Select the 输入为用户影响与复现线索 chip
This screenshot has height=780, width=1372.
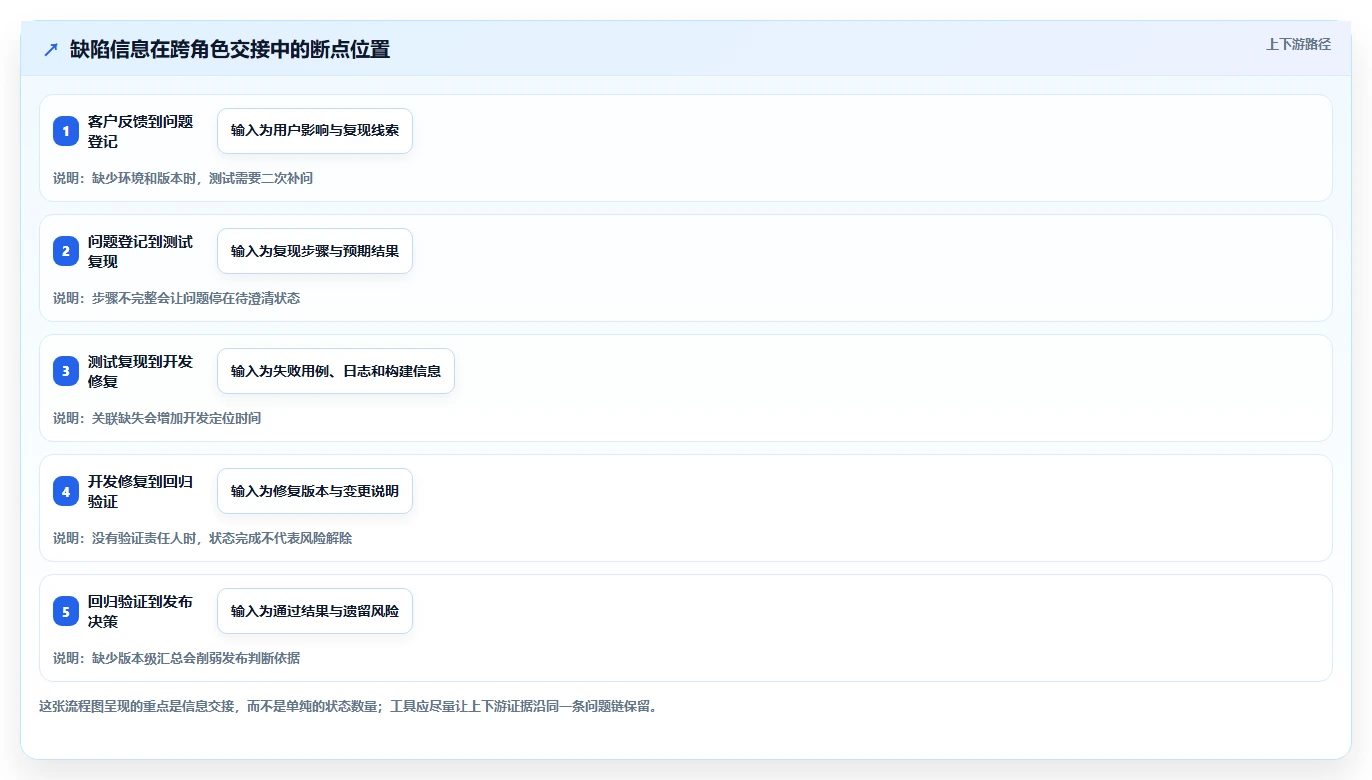[315, 131]
